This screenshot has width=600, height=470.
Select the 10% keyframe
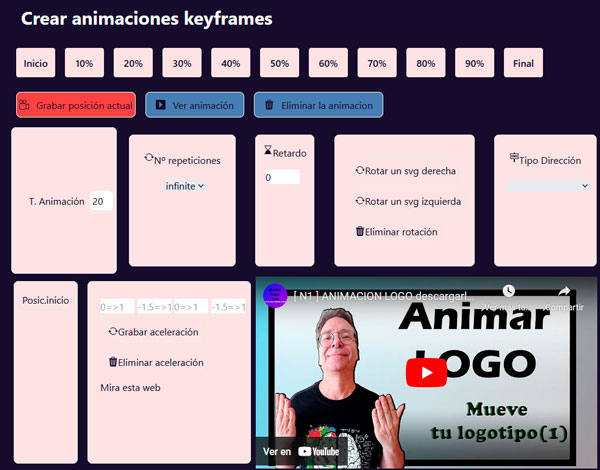pos(84,63)
